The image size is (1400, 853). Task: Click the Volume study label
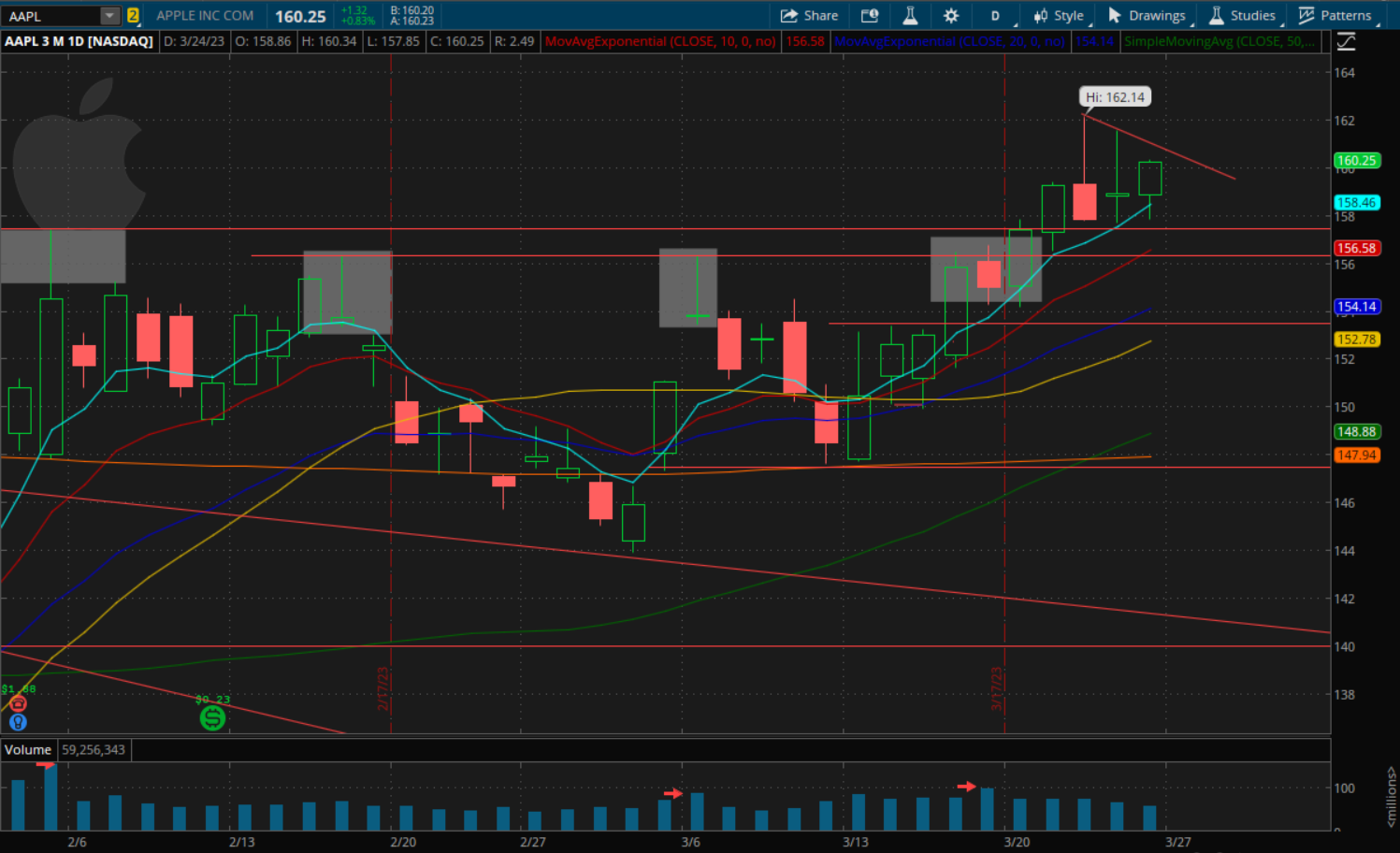pyautogui.click(x=28, y=750)
